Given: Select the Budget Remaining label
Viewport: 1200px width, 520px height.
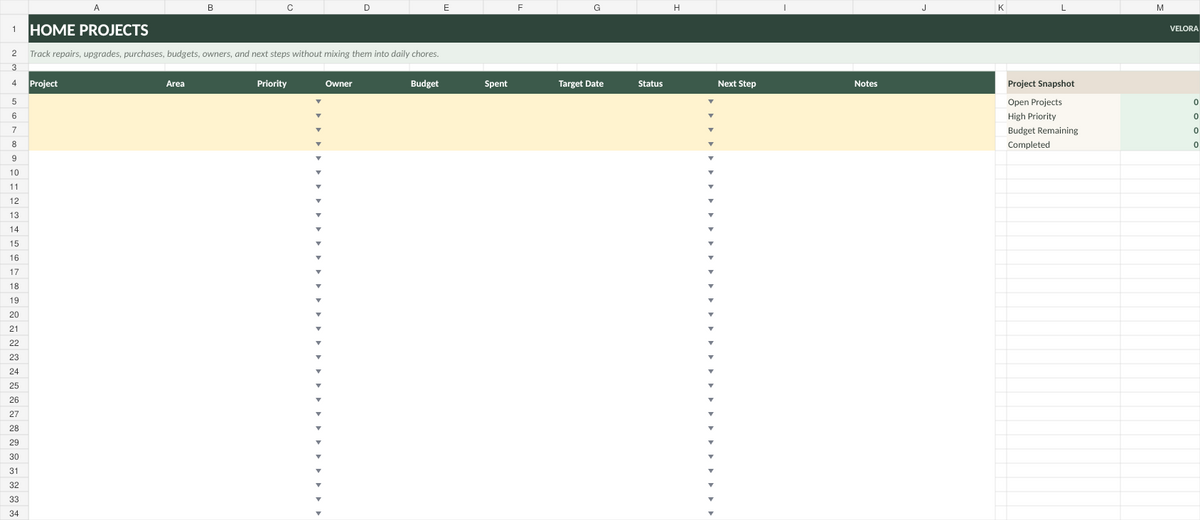Looking at the screenshot, I should coord(1043,130).
